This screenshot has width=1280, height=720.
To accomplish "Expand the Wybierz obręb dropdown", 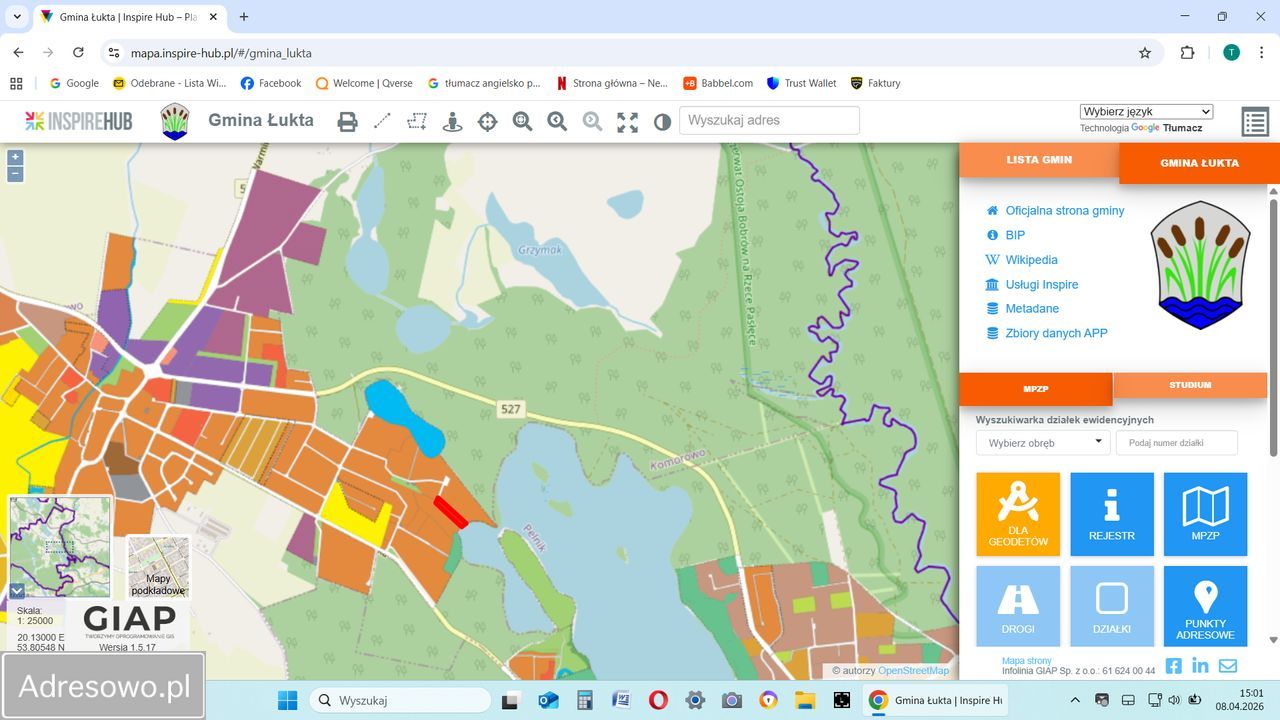I will 1043,443.
